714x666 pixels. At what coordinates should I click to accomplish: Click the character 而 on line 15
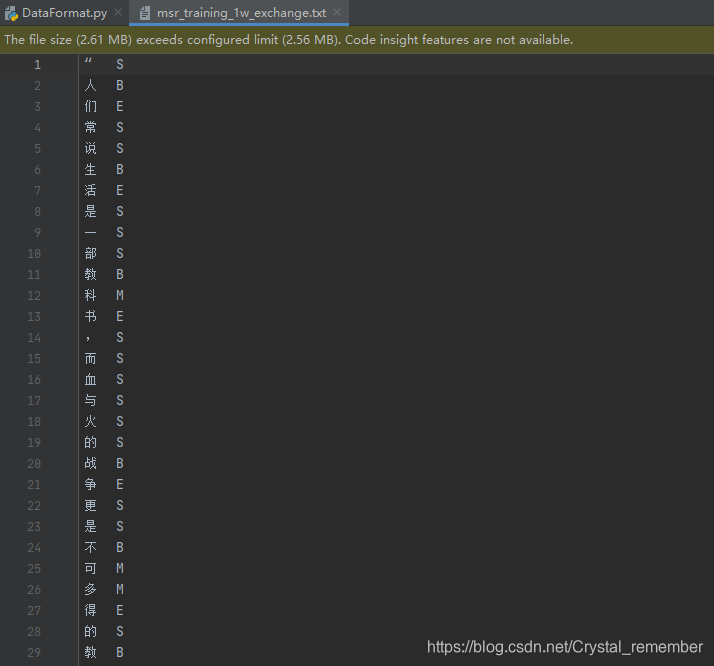(91, 359)
